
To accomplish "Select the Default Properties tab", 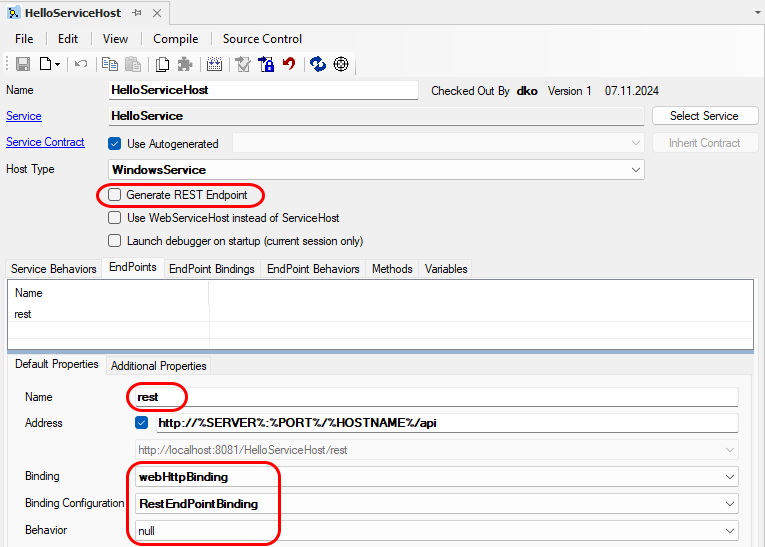I will tap(57, 364).
